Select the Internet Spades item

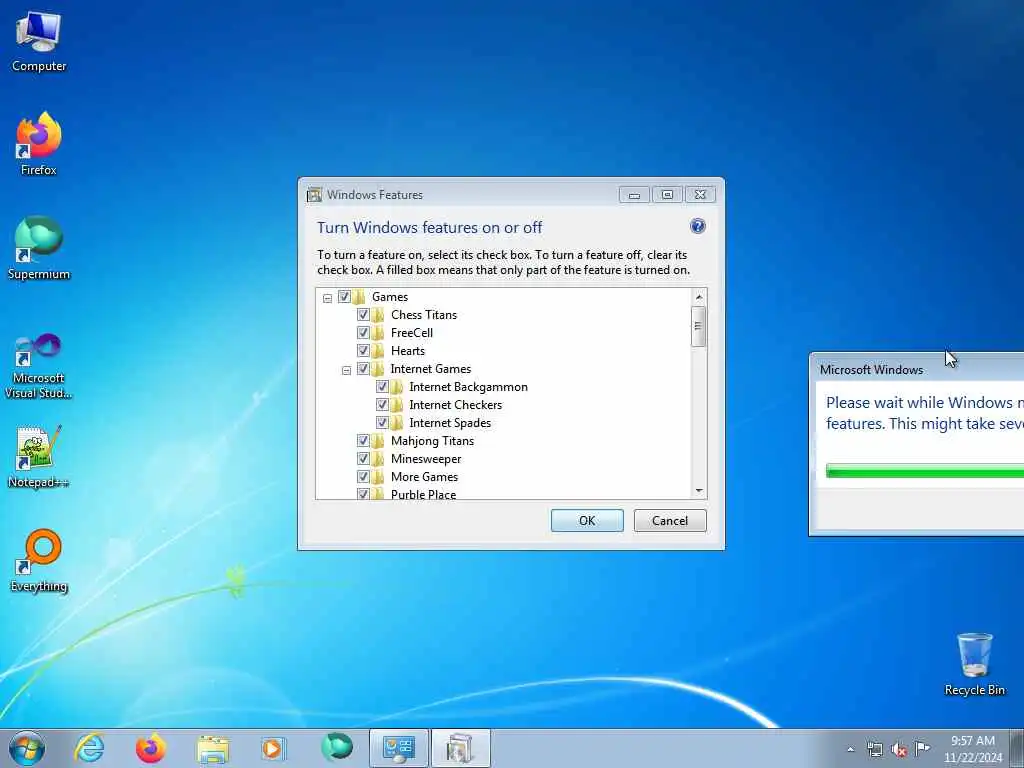click(x=450, y=423)
